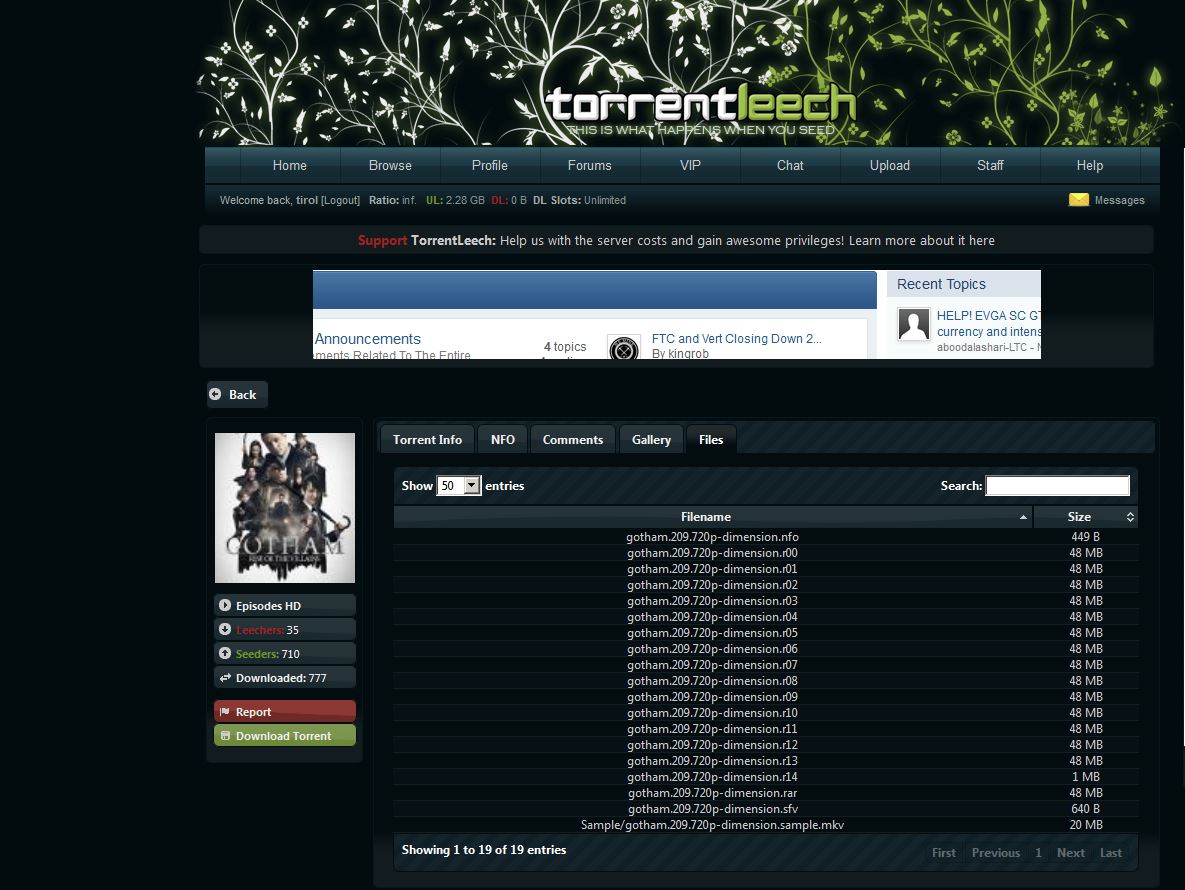The image size is (1185, 890).
Task: Open the Browse menu
Action: 390,165
